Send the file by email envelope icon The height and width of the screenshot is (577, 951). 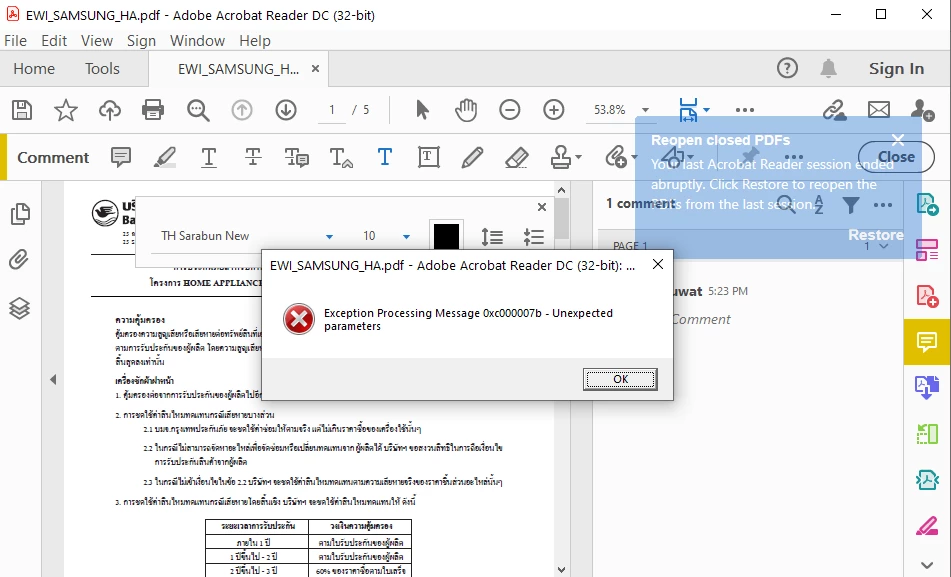(879, 110)
